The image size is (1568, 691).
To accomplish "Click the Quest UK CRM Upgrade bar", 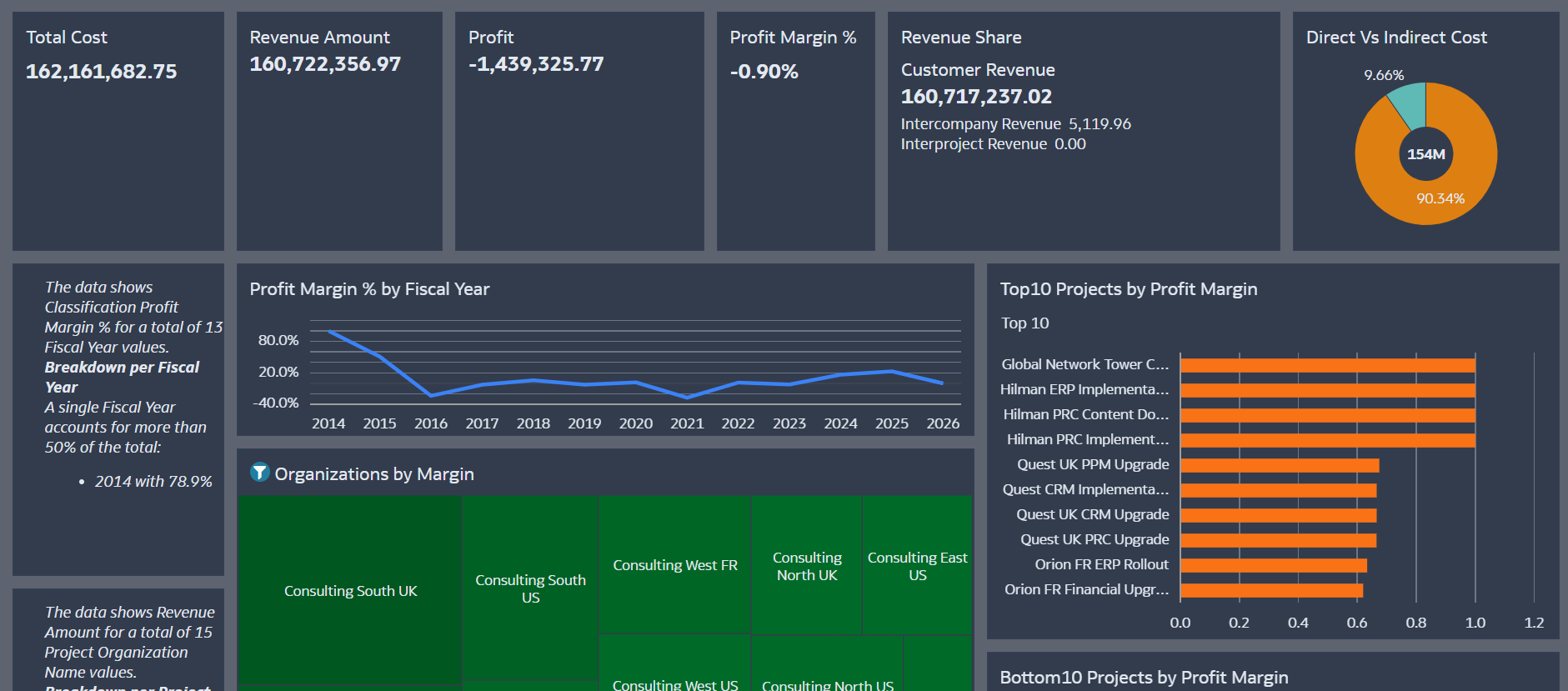I will click(1278, 515).
